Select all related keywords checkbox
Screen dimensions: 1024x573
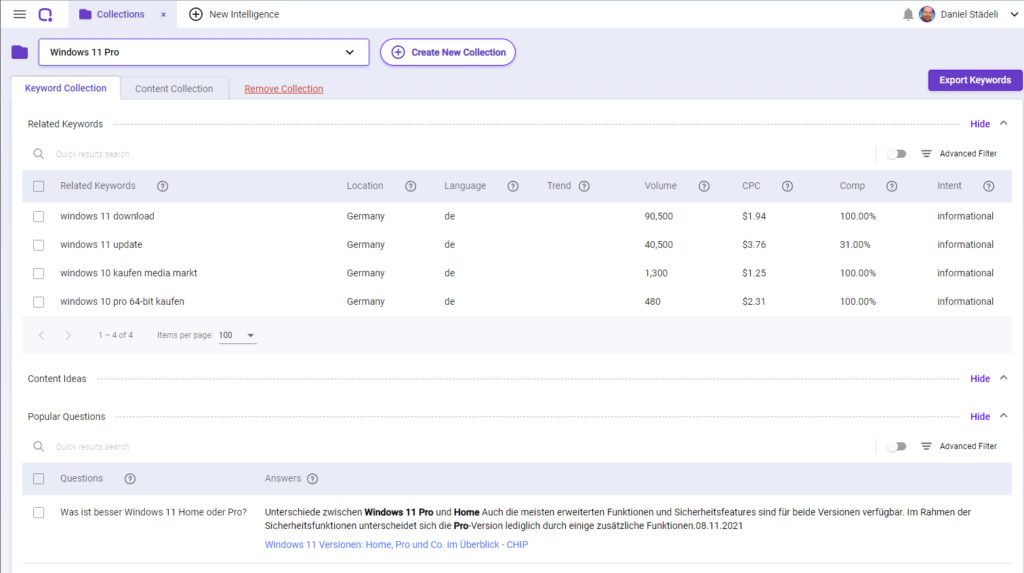(39, 186)
